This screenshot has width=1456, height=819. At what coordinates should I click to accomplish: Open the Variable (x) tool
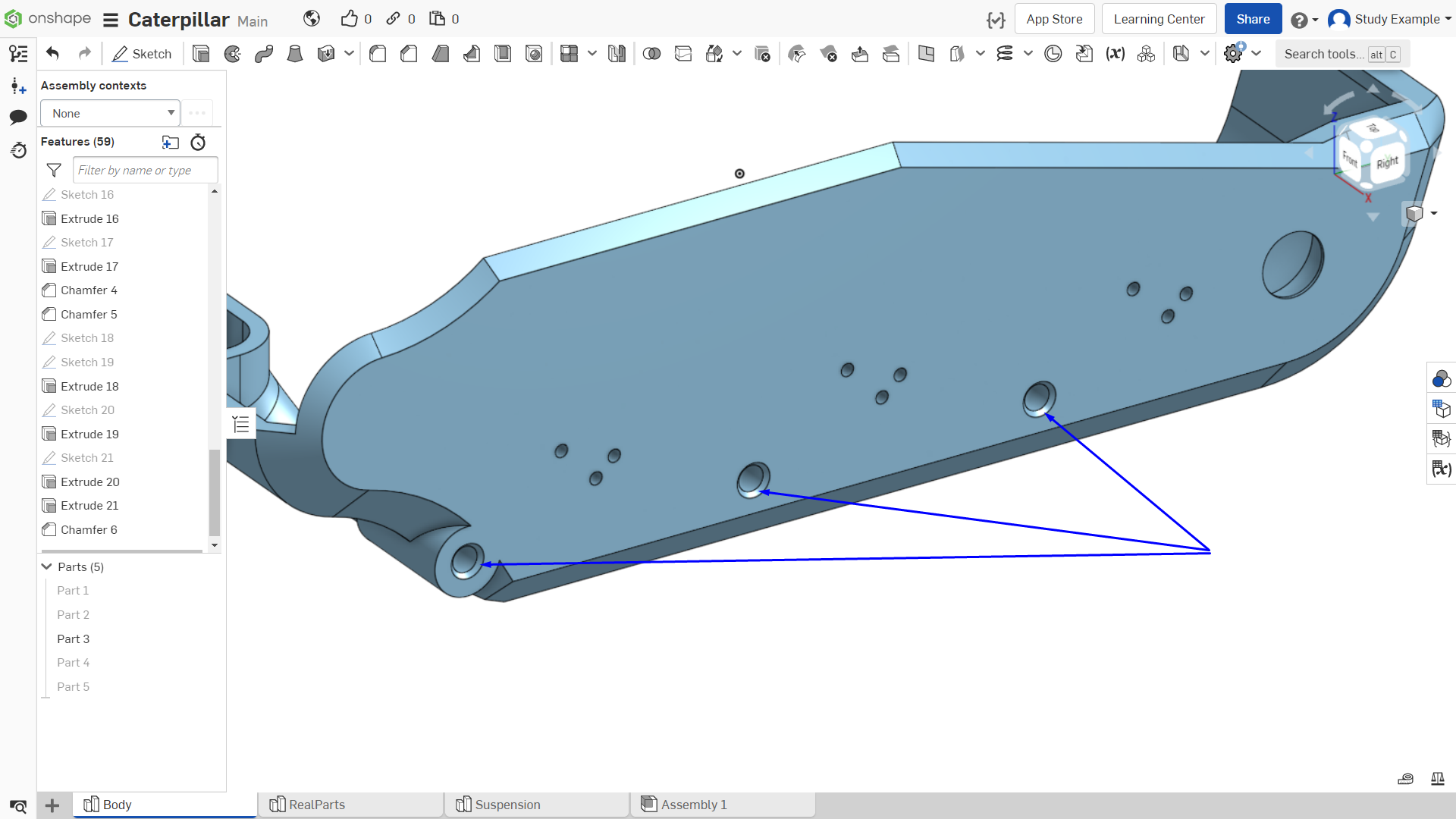1115,54
